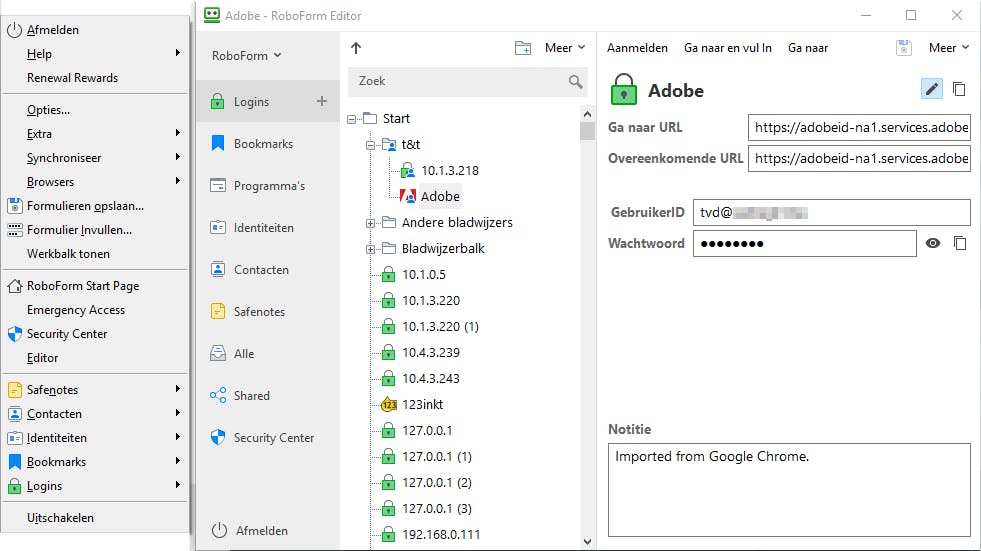Collapse the t&t folder in tree
This screenshot has height=551, width=981.
click(x=371, y=145)
